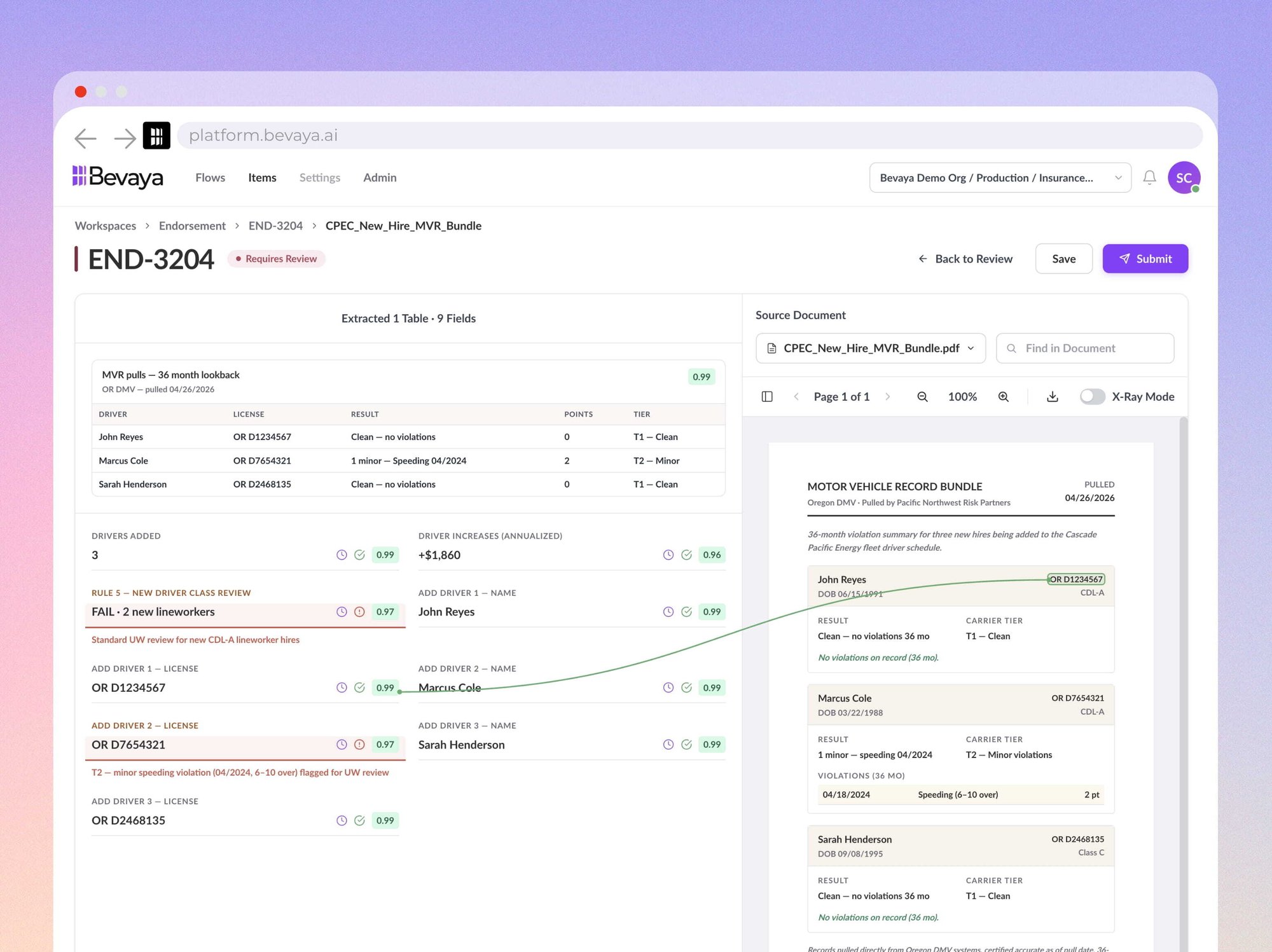
Task: Click verified check for Add Driver 3 Name
Action: click(x=686, y=745)
